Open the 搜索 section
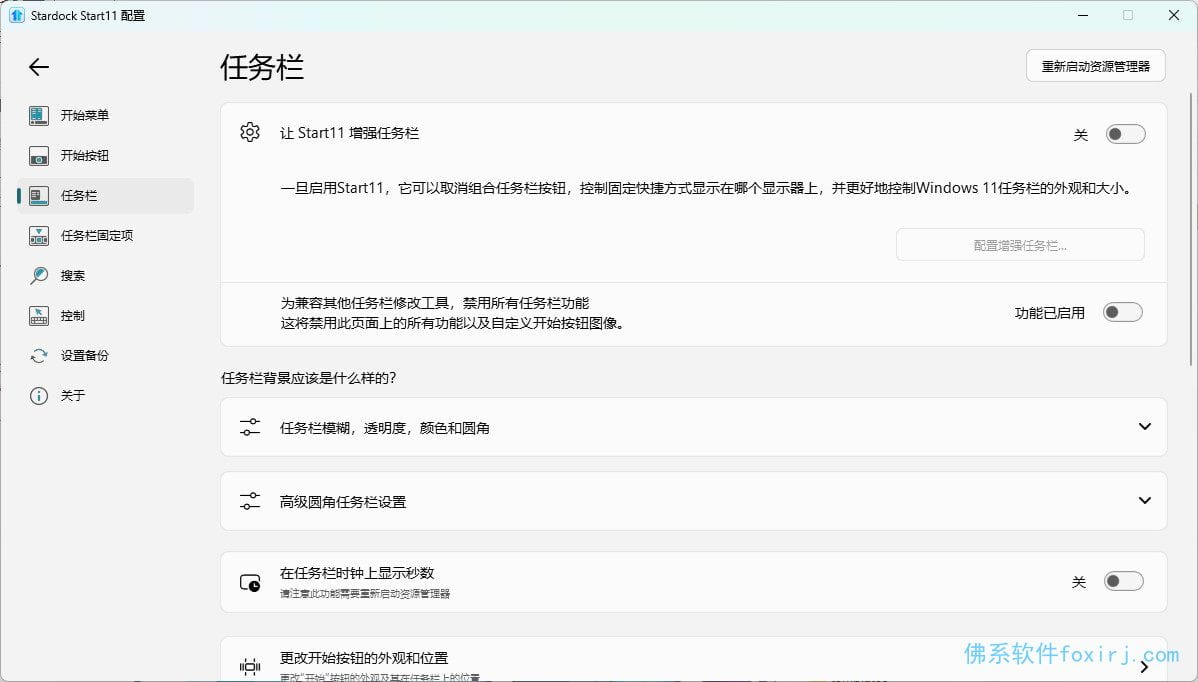The image size is (1198, 682). point(105,276)
